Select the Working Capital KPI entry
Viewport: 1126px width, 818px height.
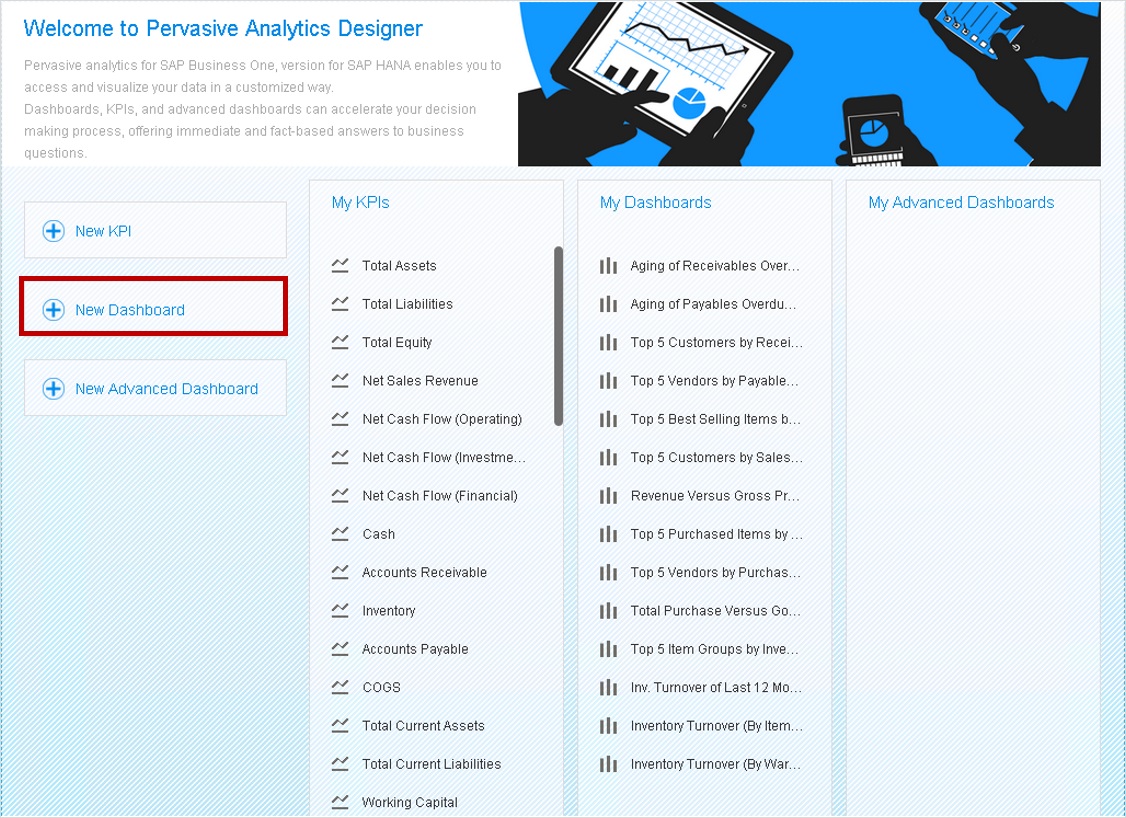(409, 802)
